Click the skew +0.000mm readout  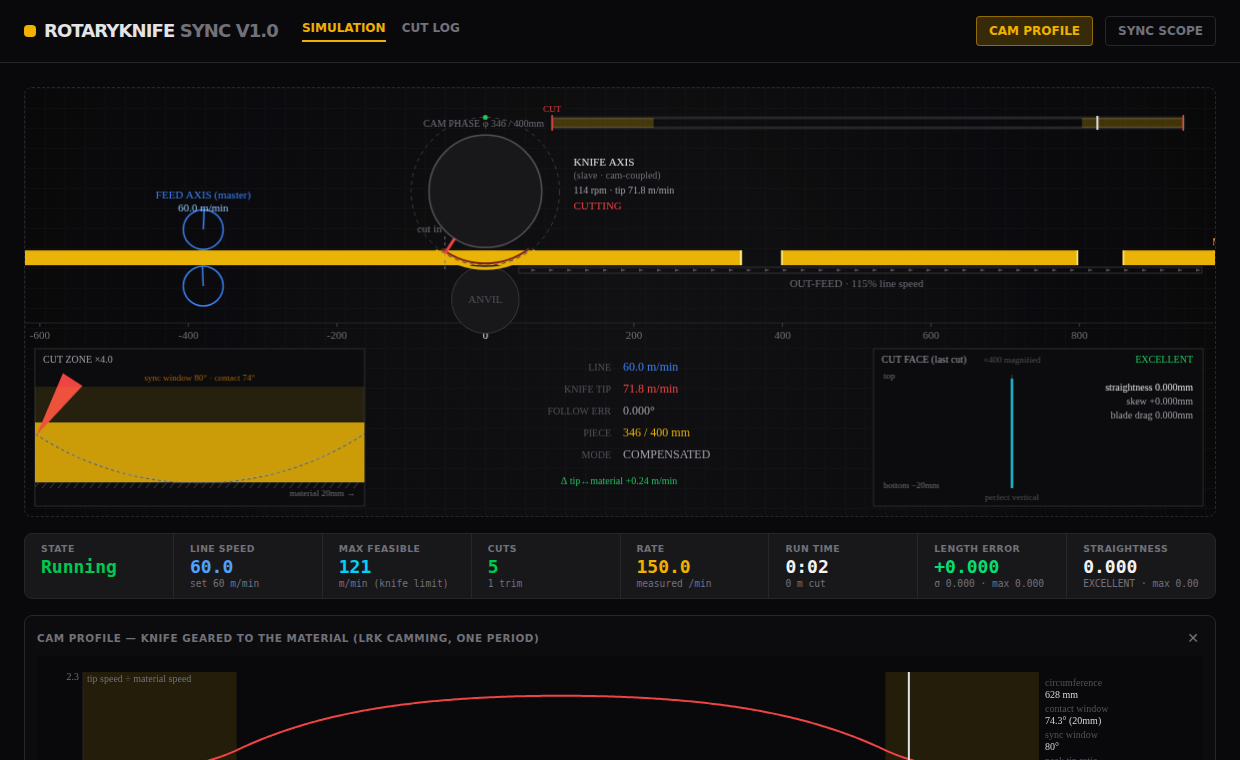pos(1159,401)
